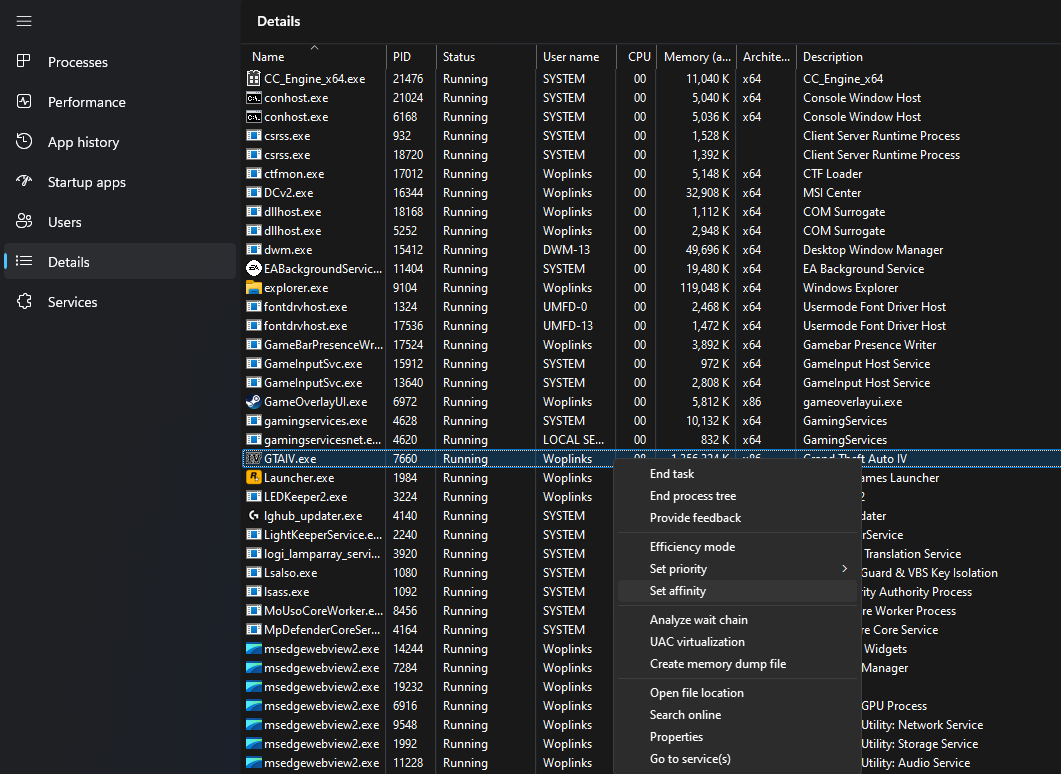Click the msedgewebview2.exe PID 14244 icon
This screenshot has height=774, width=1061.
click(253, 648)
